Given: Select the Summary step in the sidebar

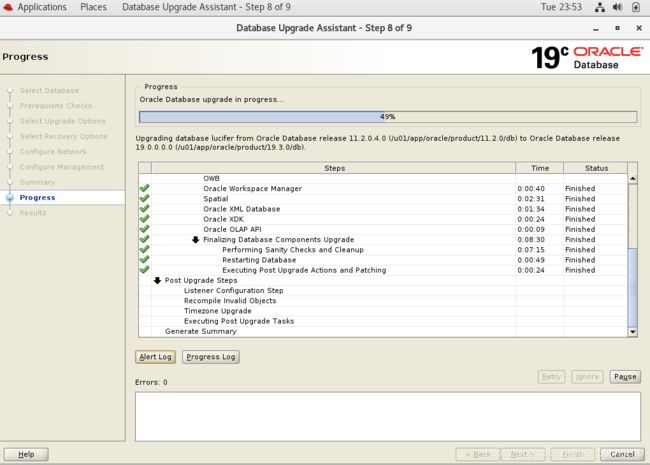Looking at the screenshot, I should coord(37,182).
